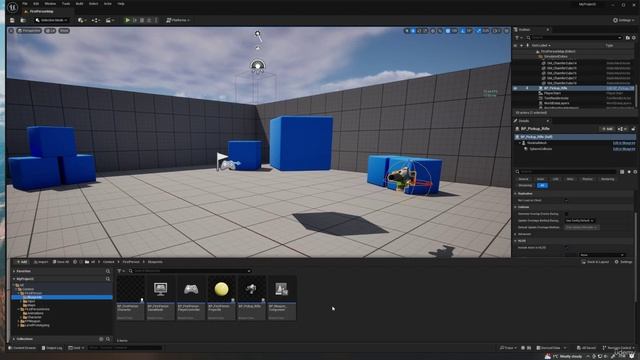Open Outliner settings gear

(634, 38)
